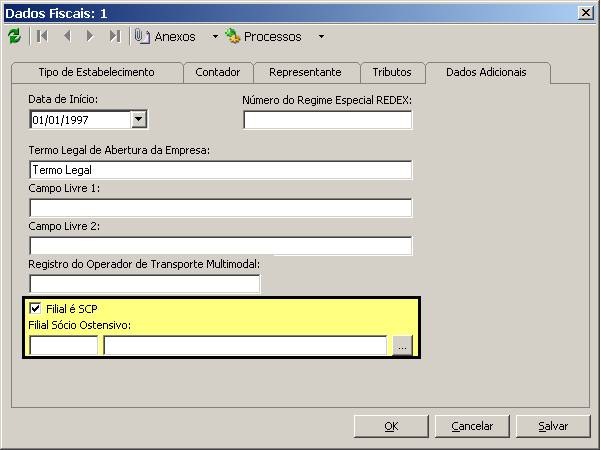This screenshot has height=450, width=601.
Task: Click the Processos toolbar label
Action: pos(273,37)
